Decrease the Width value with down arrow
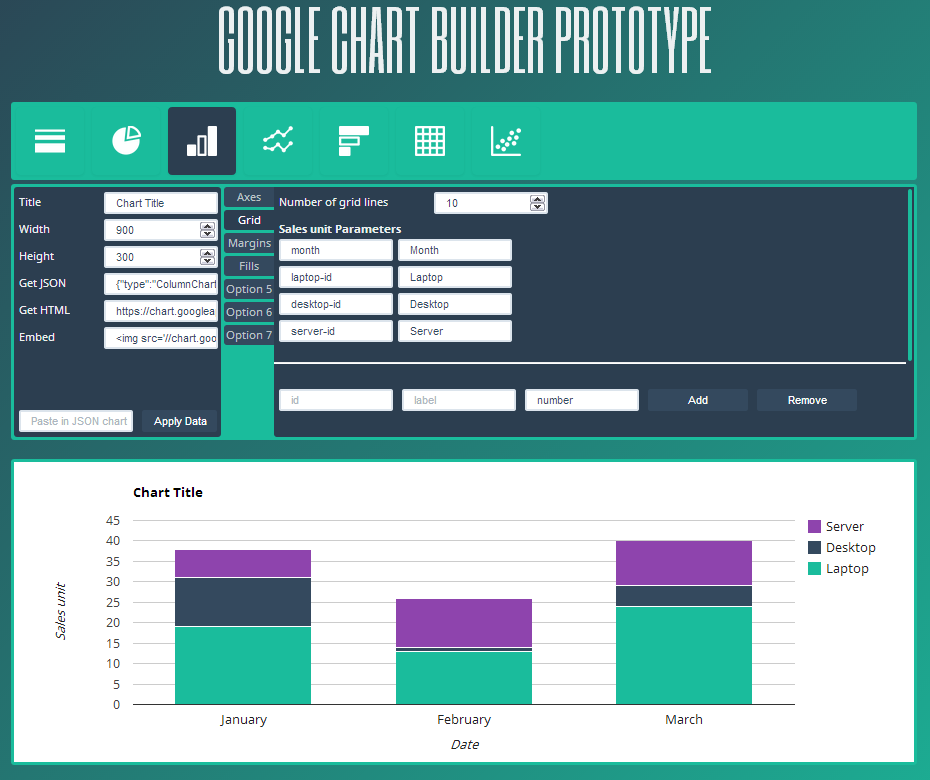This screenshot has height=780, width=930. [207, 234]
